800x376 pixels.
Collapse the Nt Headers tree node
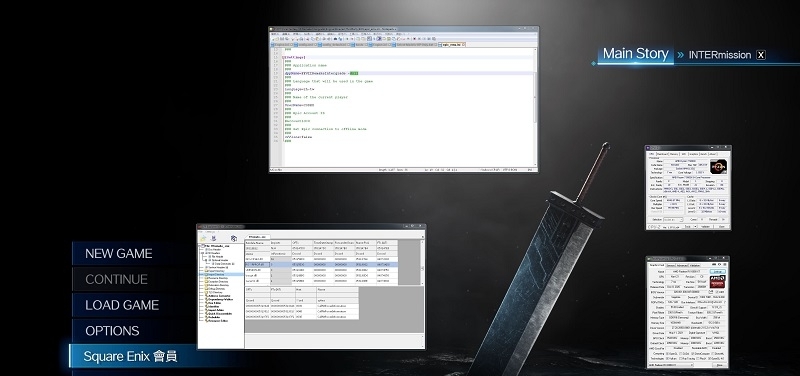click(203, 253)
